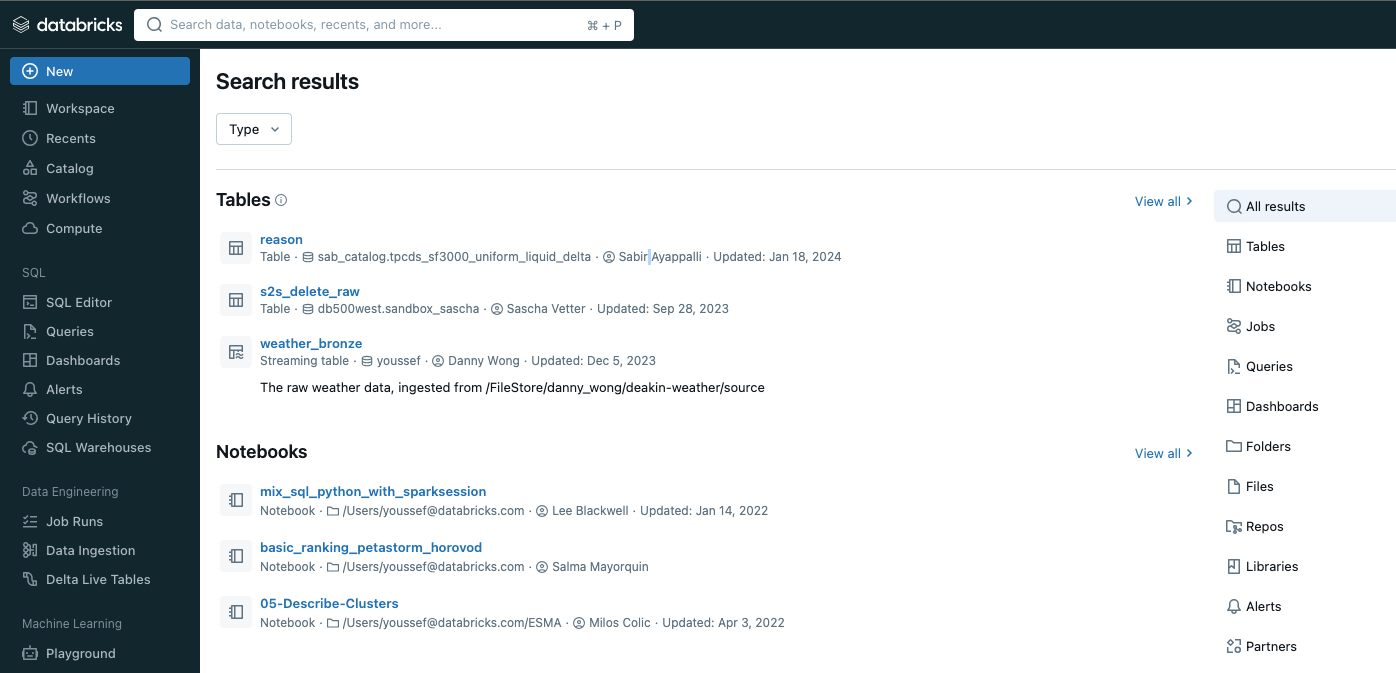Image resolution: width=1396 pixels, height=673 pixels.
Task: Click the Data Ingestion icon
Action: pos(30,550)
